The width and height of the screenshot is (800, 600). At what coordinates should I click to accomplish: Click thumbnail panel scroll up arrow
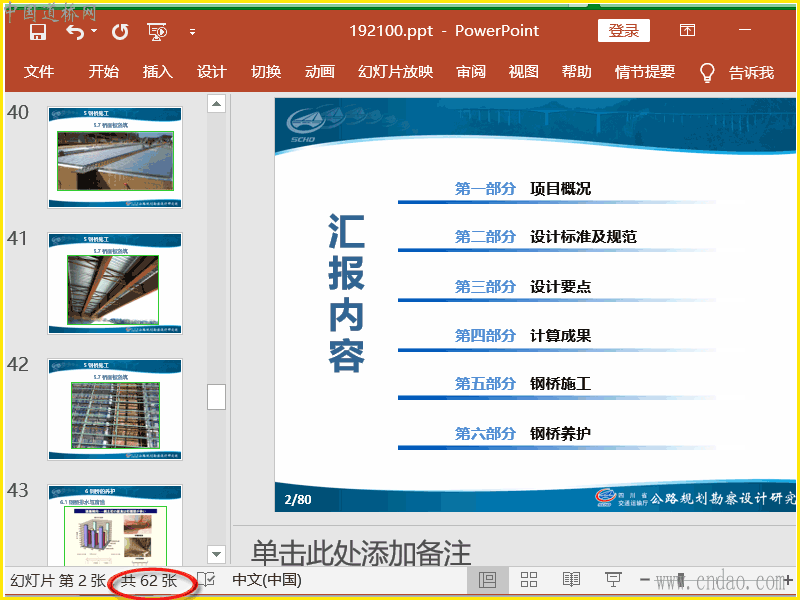click(216, 104)
